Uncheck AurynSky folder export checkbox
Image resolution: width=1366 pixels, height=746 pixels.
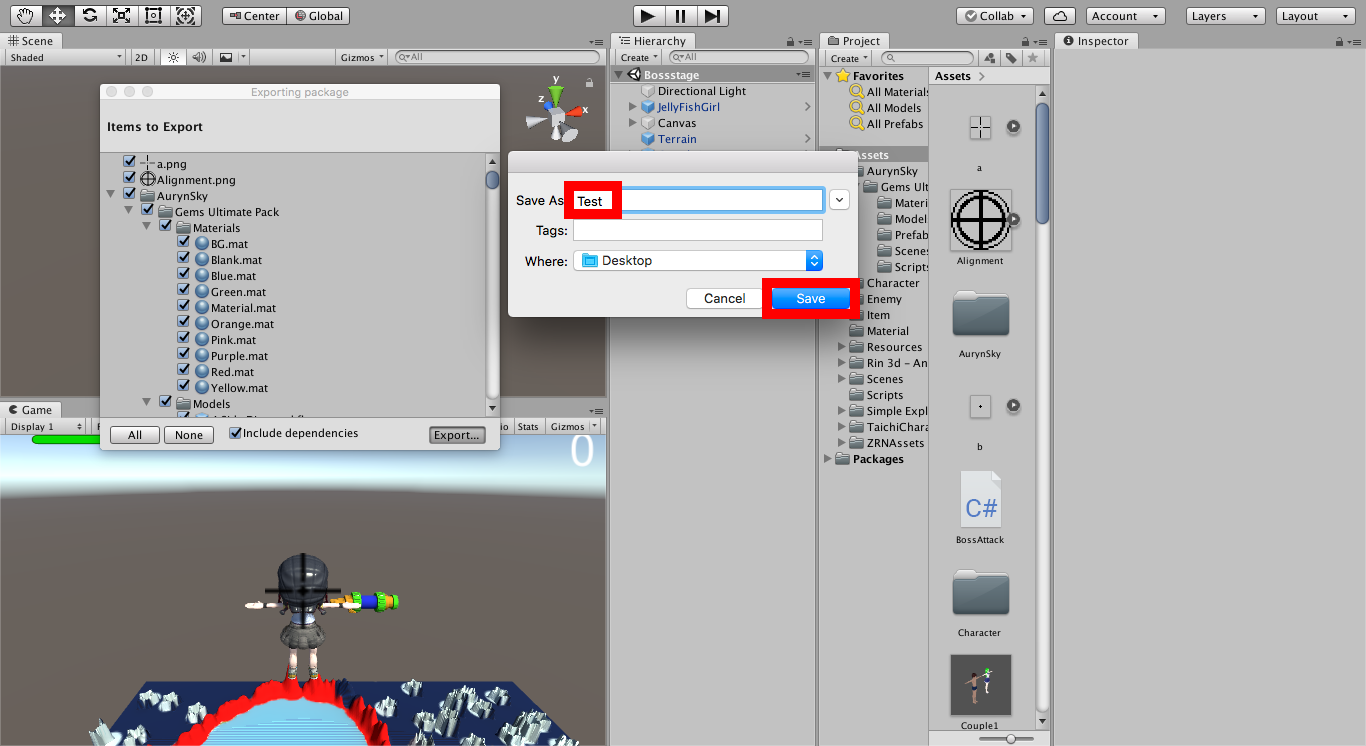(129, 194)
